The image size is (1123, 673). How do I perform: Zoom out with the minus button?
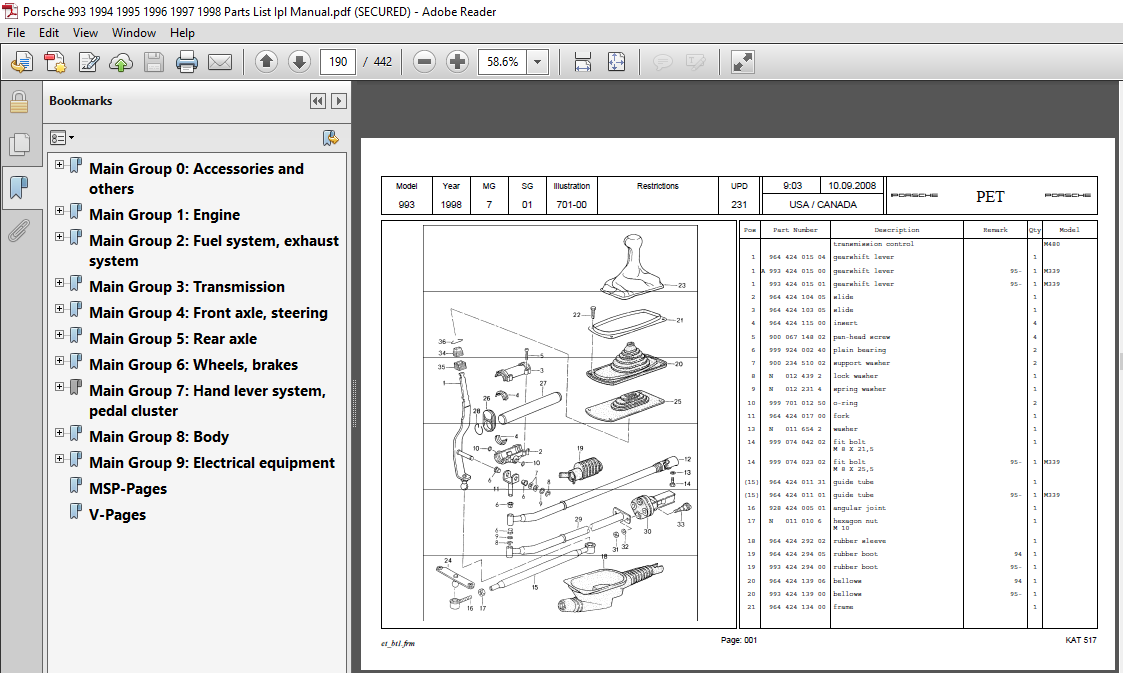coord(424,62)
